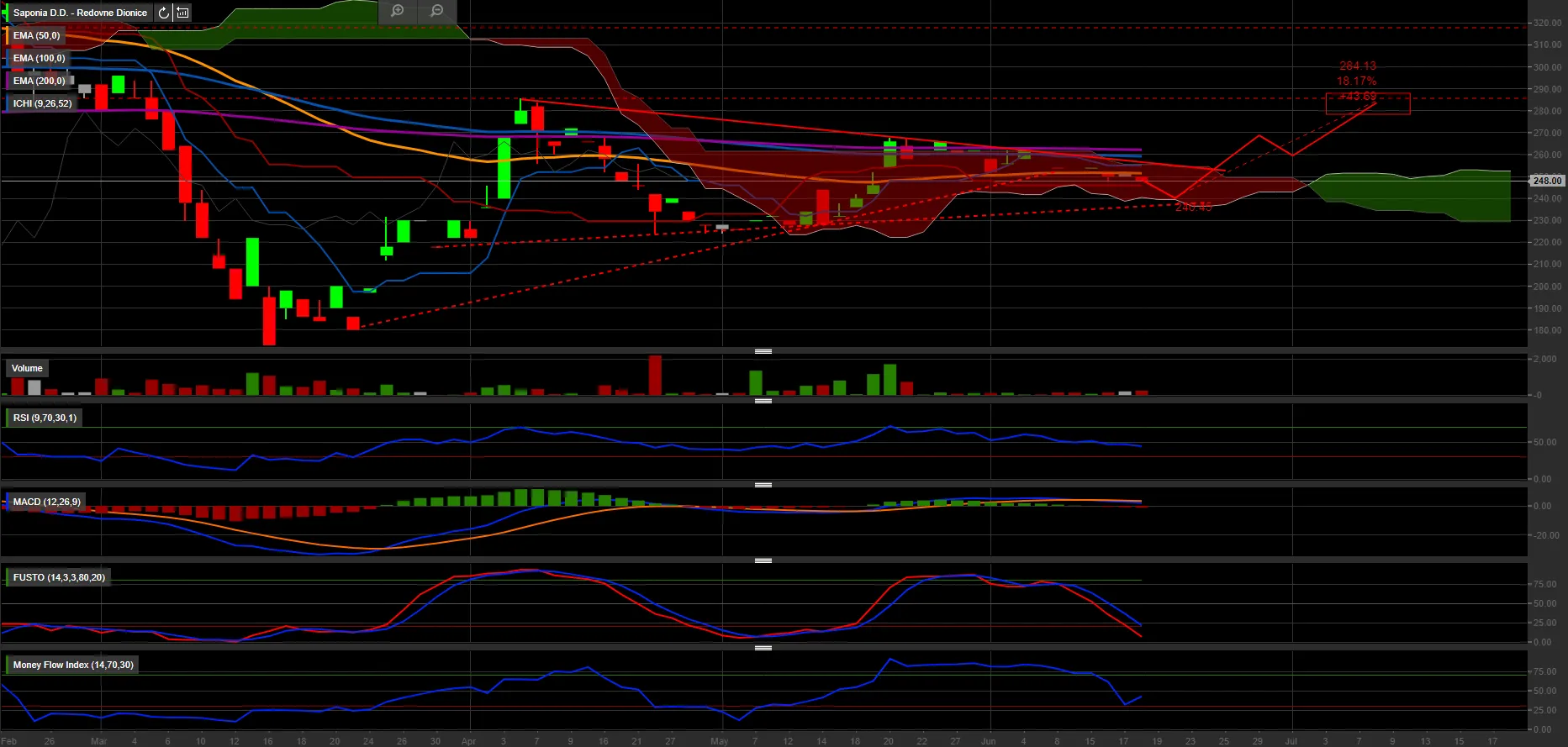1568x747 pixels.
Task: Click the refresh chart icon
Action: click(164, 13)
